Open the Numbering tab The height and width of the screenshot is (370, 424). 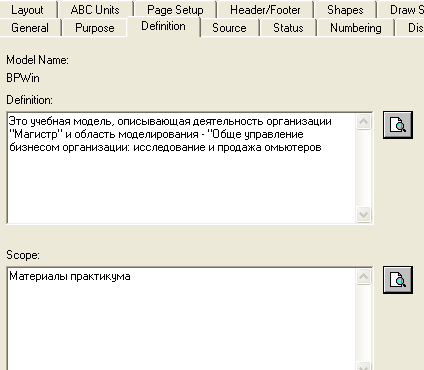click(356, 28)
